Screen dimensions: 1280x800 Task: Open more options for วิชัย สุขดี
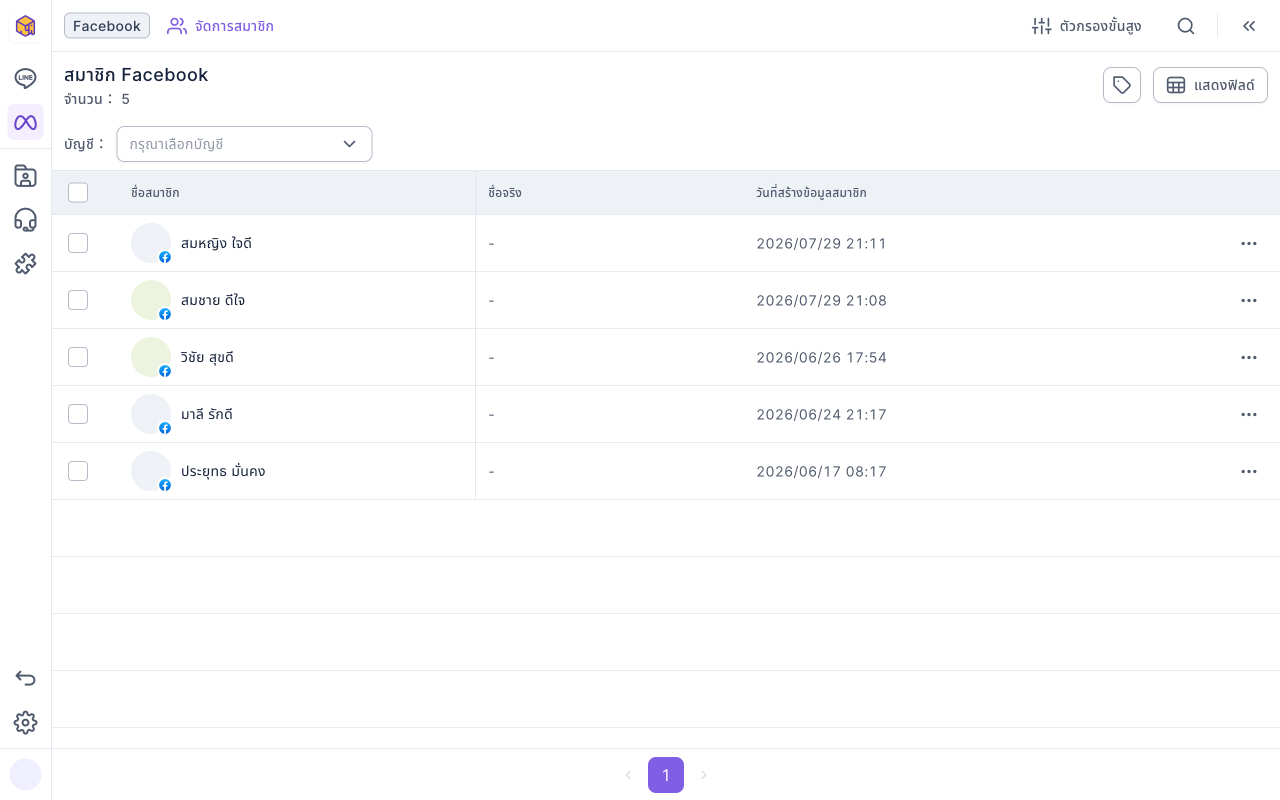pyautogui.click(x=1249, y=357)
